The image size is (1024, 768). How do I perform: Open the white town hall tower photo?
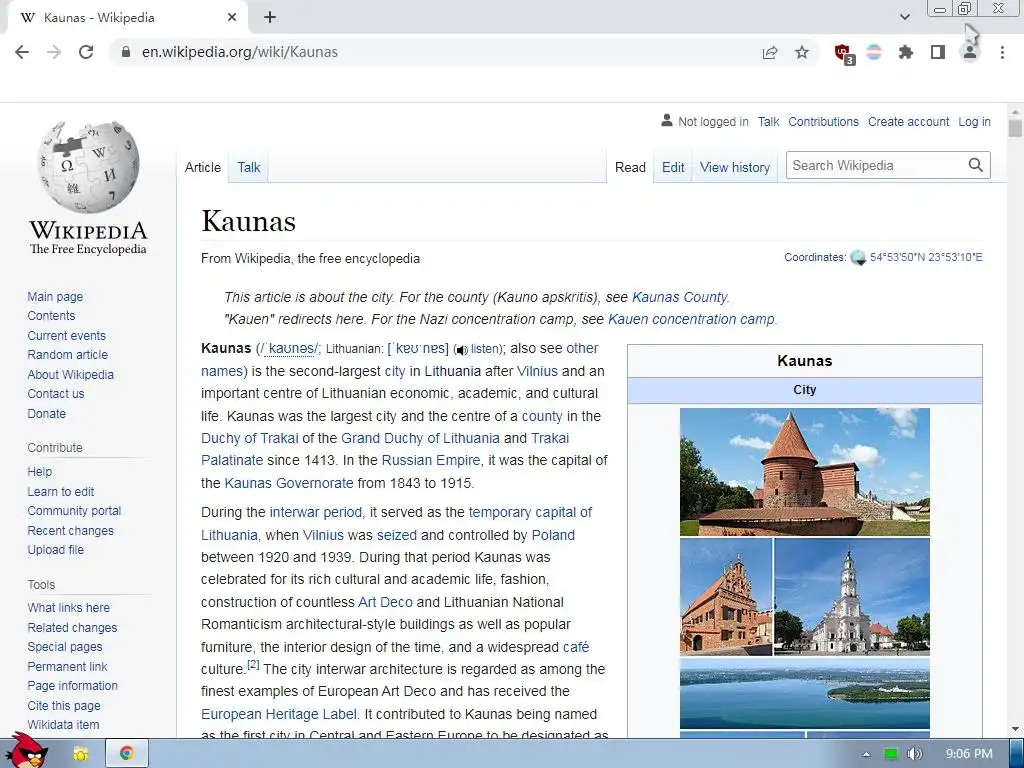point(852,596)
